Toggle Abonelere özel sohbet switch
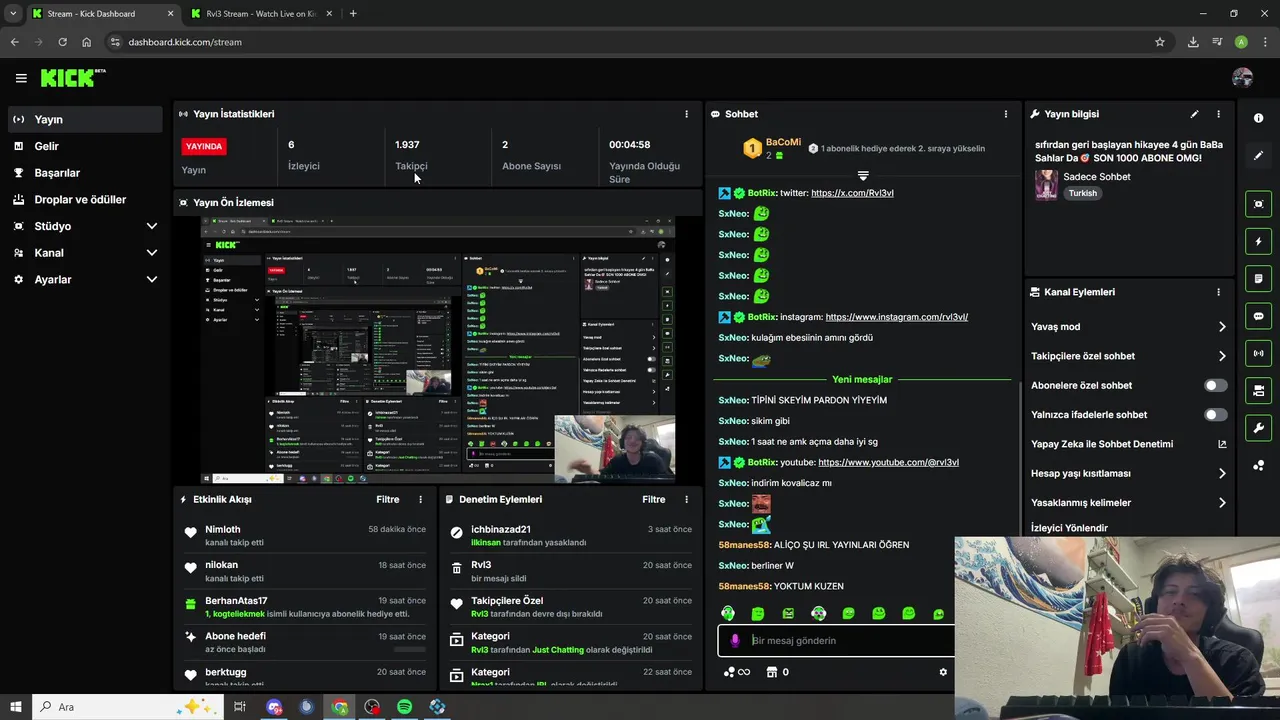The image size is (1280, 720). click(x=1215, y=385)
